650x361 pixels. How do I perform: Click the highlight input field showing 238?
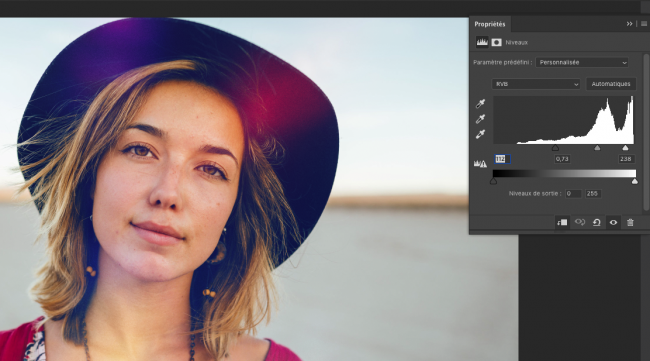point(626,159)
